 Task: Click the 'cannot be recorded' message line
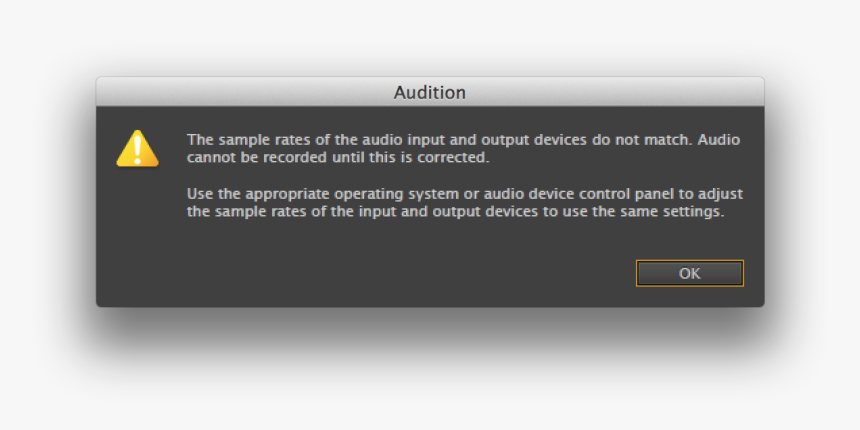[x=338, y=157]
